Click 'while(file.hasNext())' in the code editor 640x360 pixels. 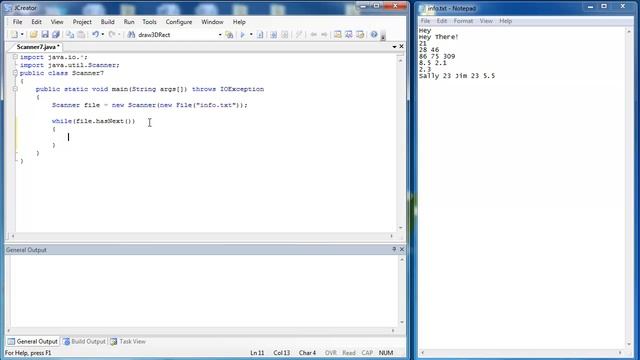pyautogui.click(x=93, y=121)
